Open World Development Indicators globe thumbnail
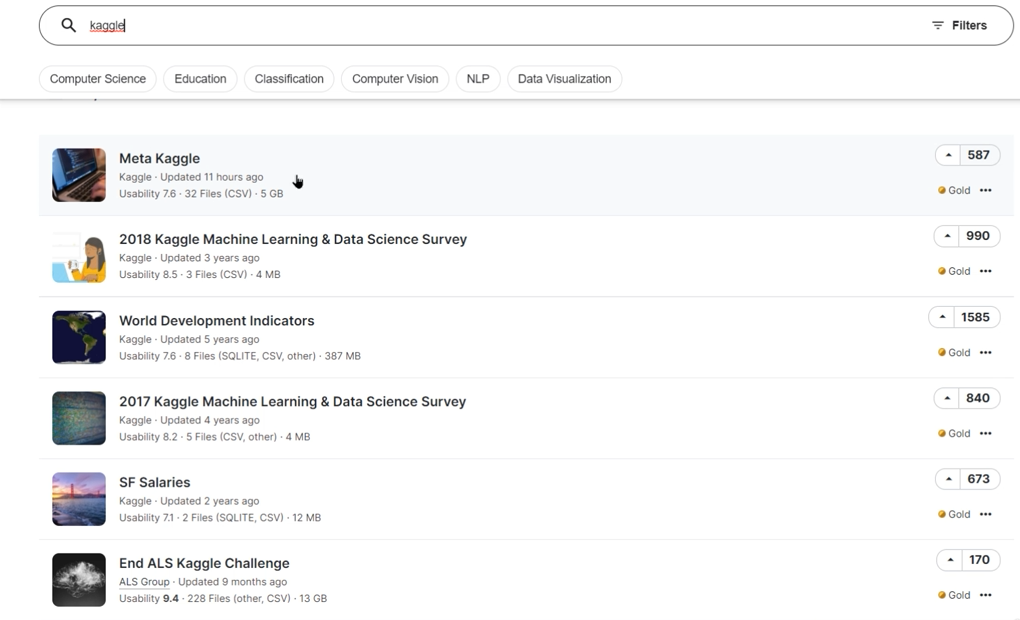 pos(79,337)
